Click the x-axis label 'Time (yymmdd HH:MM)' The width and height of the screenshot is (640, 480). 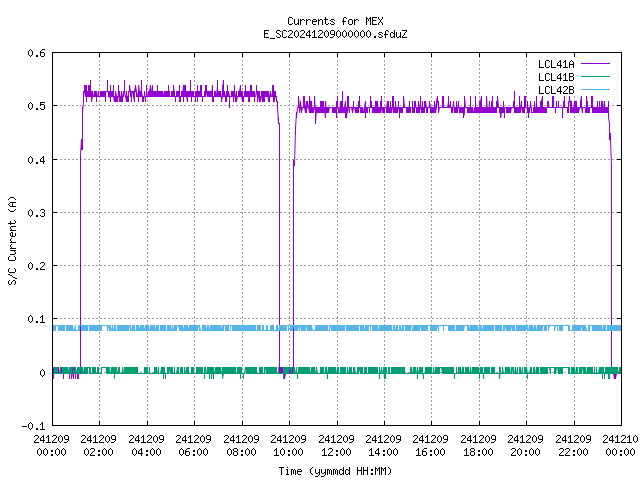click(x=335, y=471)
